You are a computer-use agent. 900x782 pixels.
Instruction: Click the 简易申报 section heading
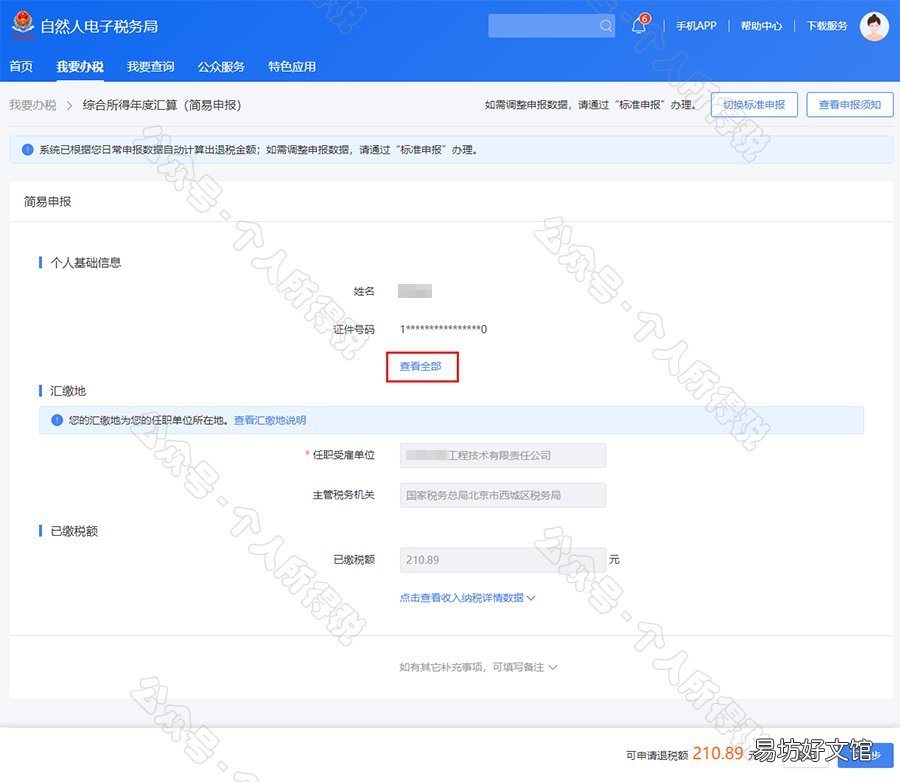47,202
